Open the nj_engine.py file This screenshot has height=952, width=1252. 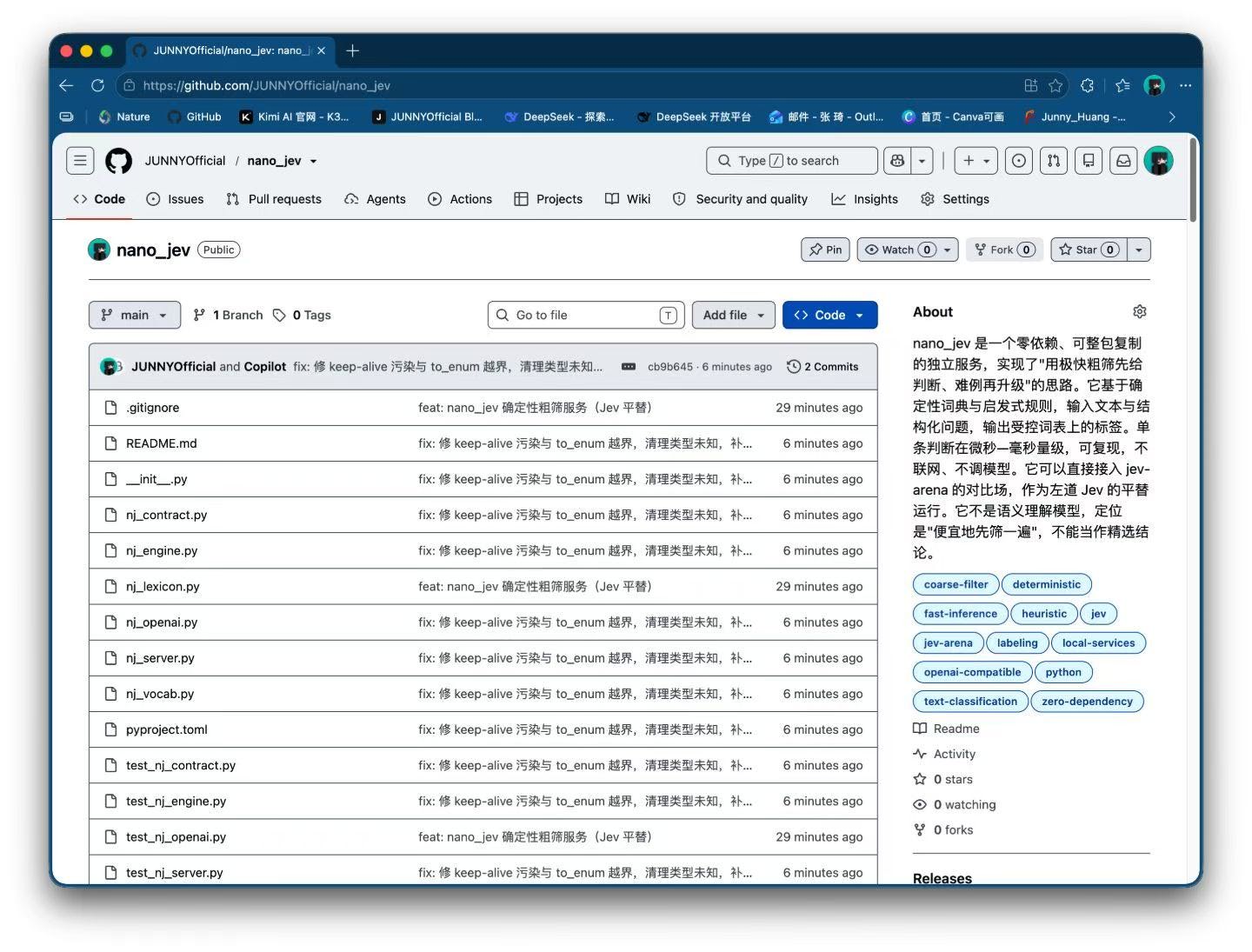pos(162,550)
